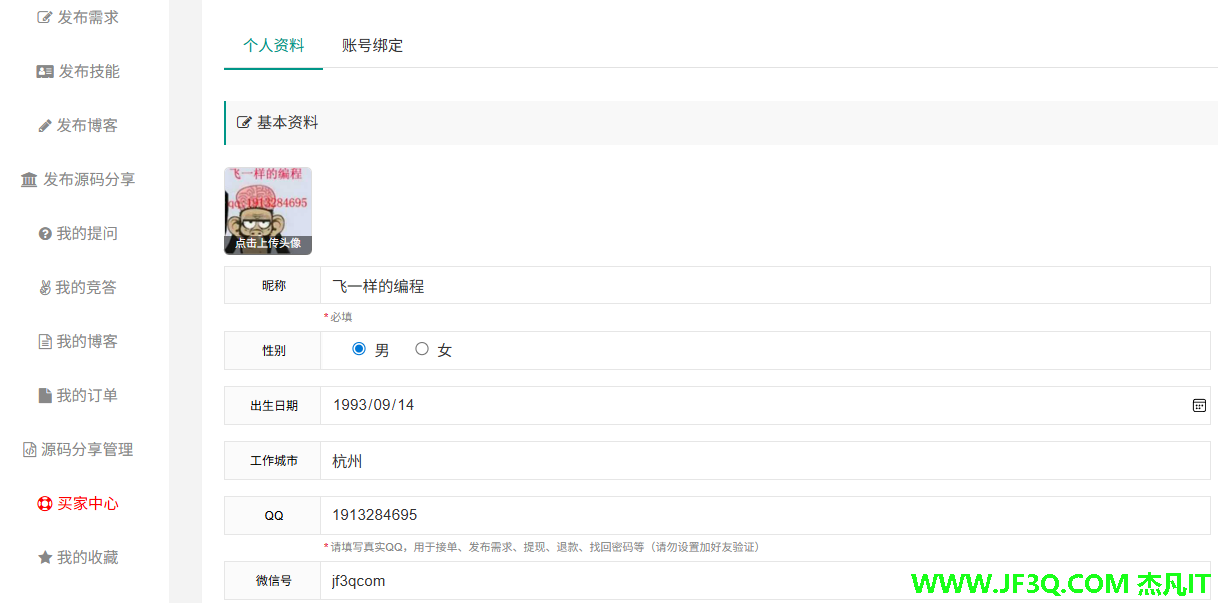
Task: Click avatar image to upload new photo
Action: (268, 211)
